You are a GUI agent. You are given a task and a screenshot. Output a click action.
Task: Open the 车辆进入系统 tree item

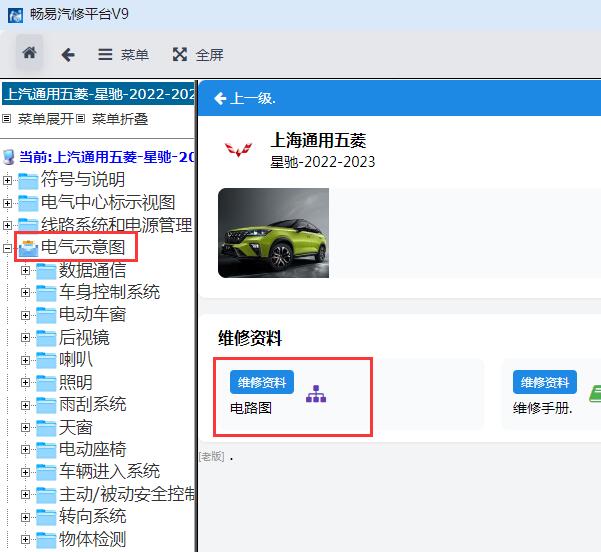point(110,472)
